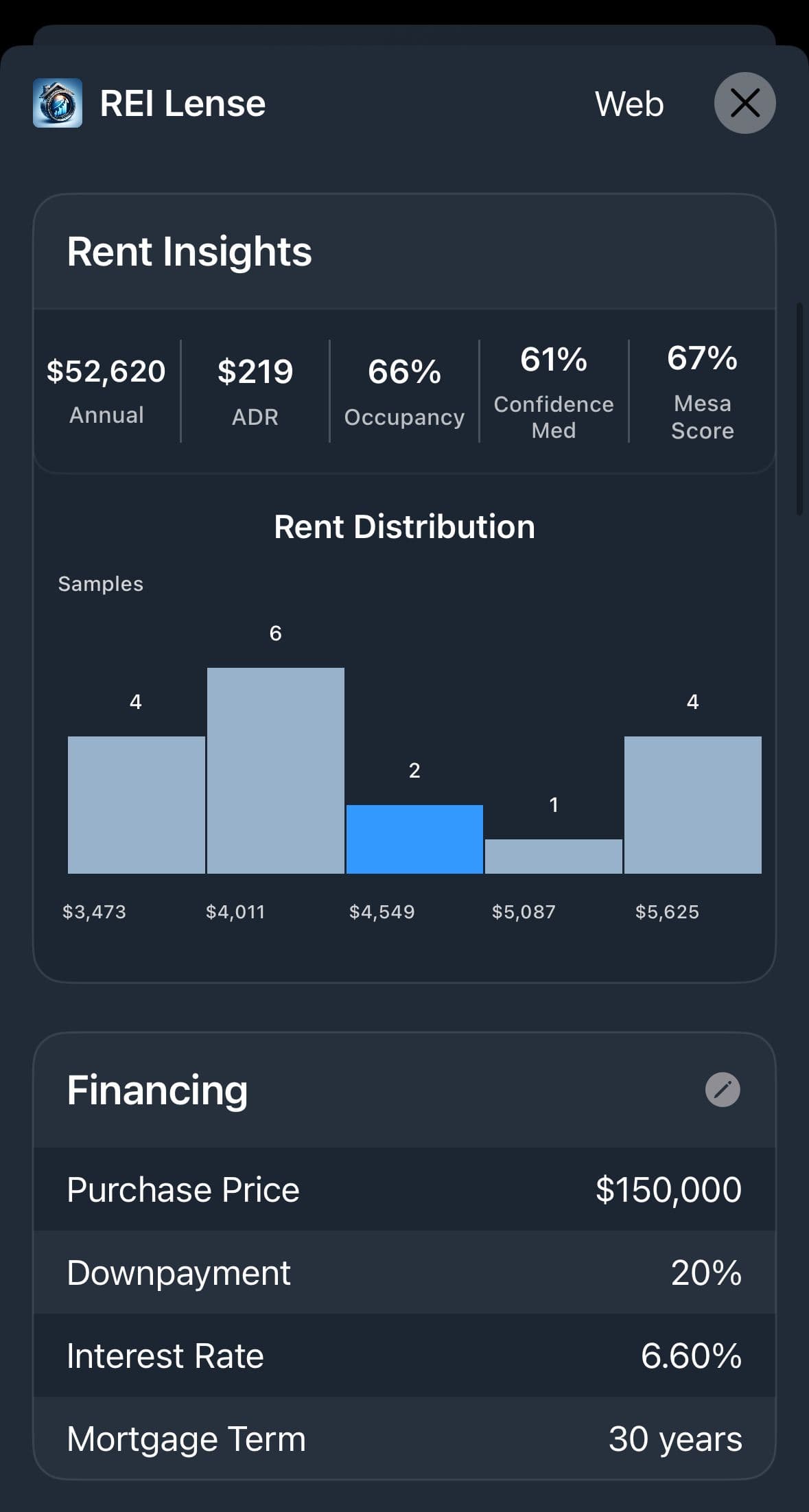Click the vertical scrollbar on right edge
809x1512 pixels.
click(799, 408)
